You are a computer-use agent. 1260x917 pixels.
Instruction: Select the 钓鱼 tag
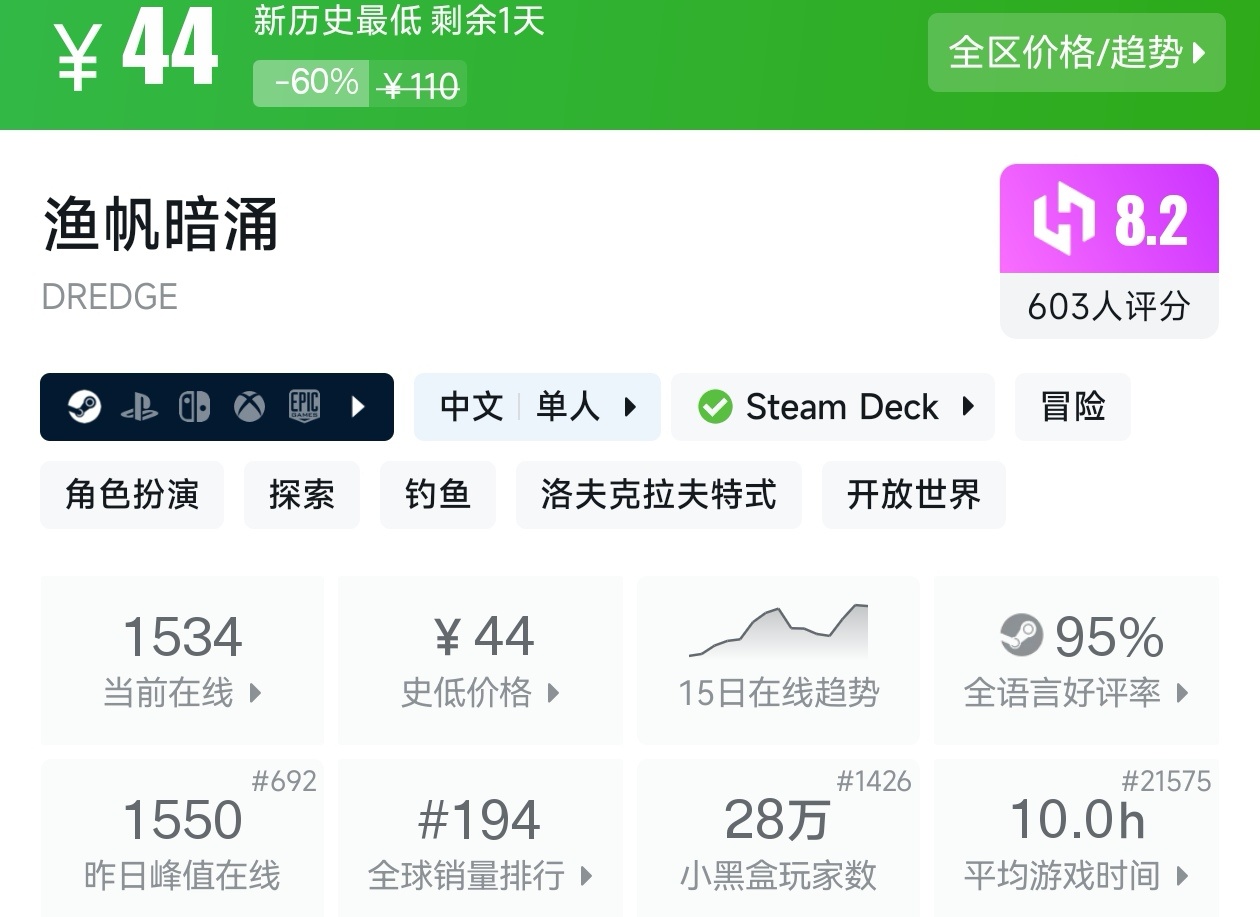point(438,495)
